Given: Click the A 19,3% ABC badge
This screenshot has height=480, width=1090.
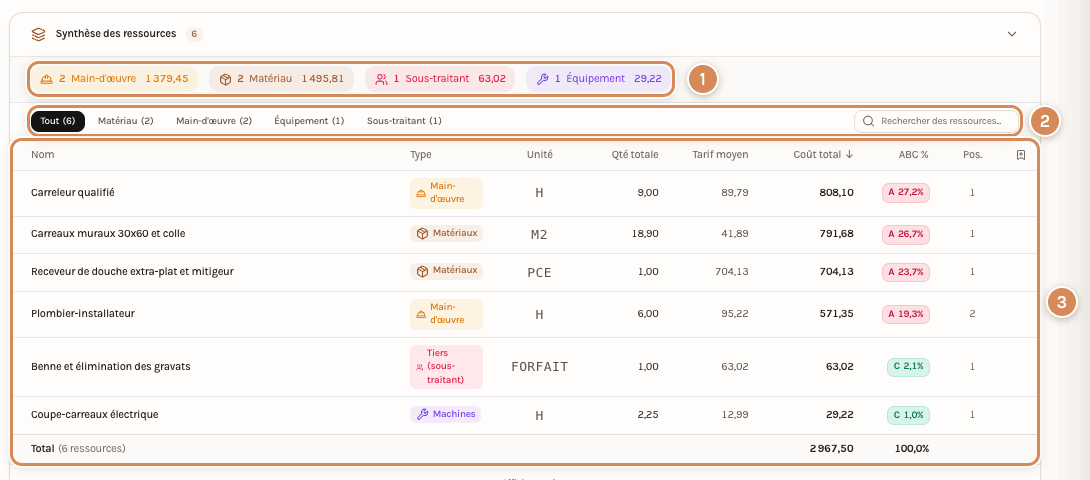Looking at the screenshot, I should tap(906, 314).
